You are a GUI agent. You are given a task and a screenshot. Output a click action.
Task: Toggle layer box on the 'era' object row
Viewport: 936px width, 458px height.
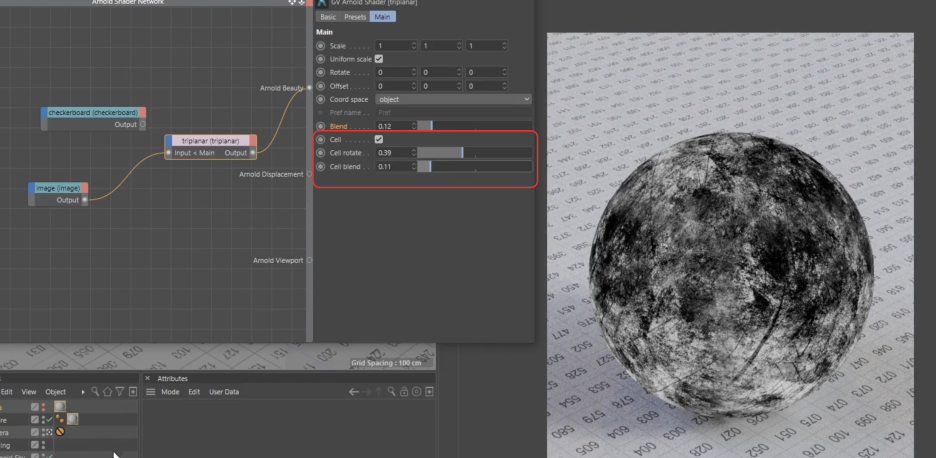point(35,432)
